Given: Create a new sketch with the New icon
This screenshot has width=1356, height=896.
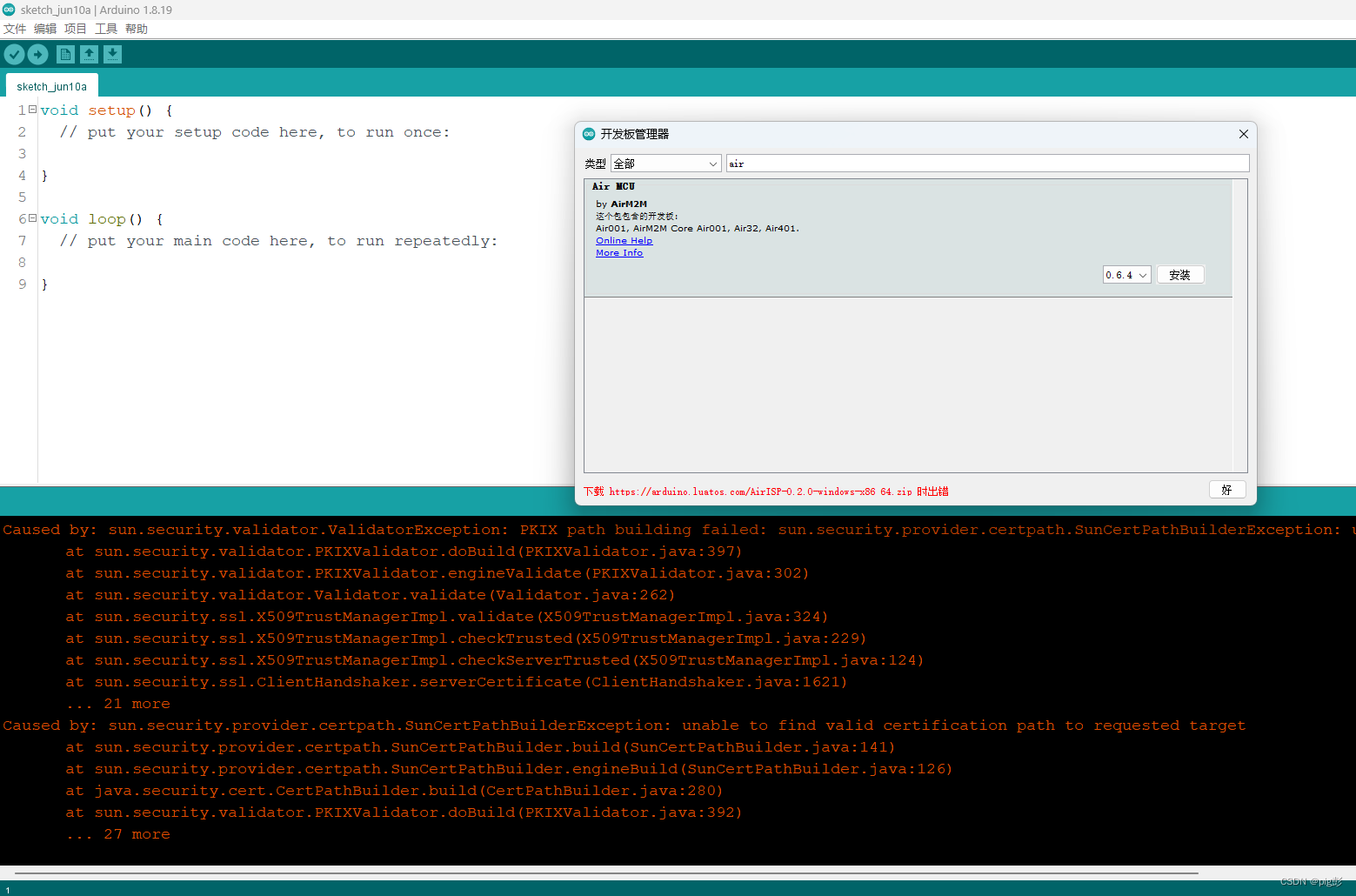Looking at the screenshot, I should pos(65,55).
